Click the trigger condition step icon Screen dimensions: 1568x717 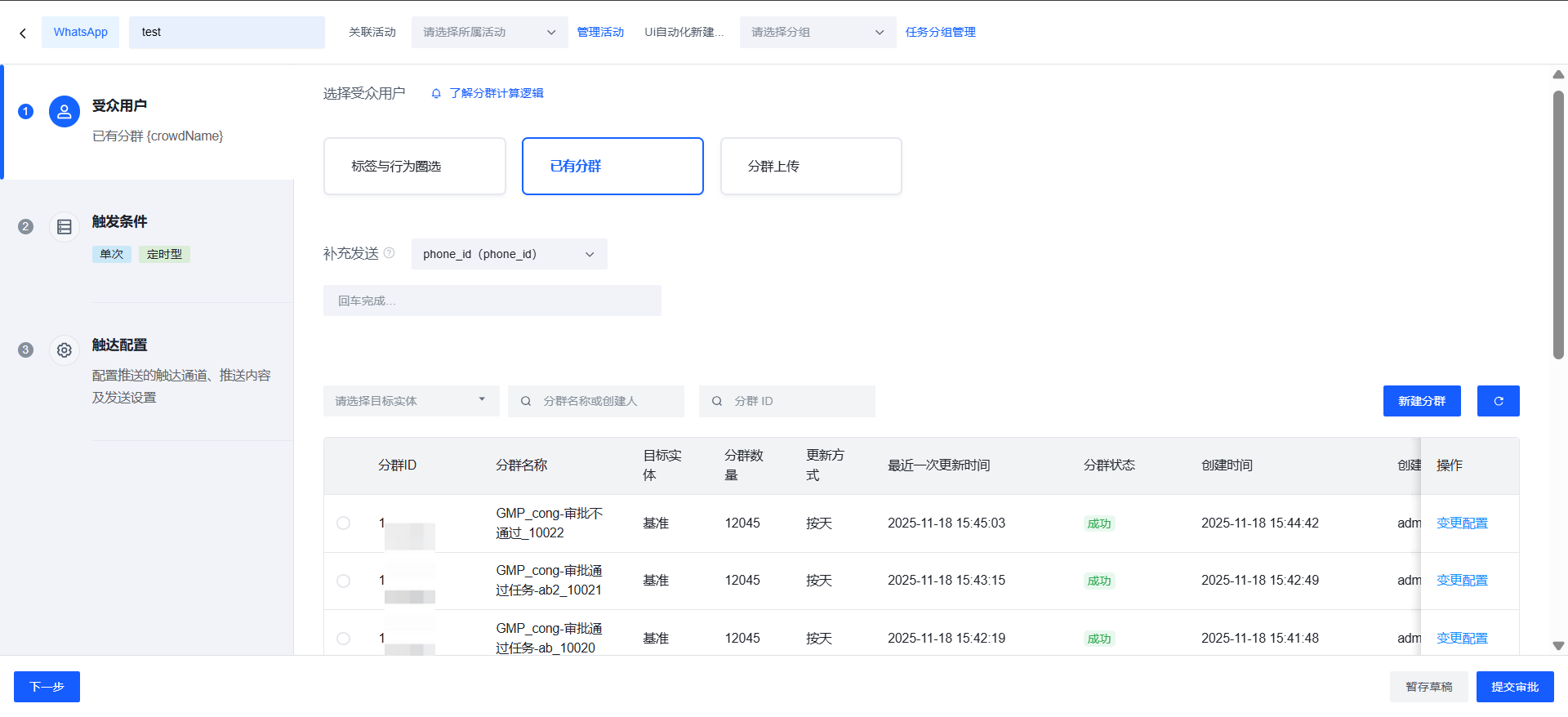(x=65, y=227)
